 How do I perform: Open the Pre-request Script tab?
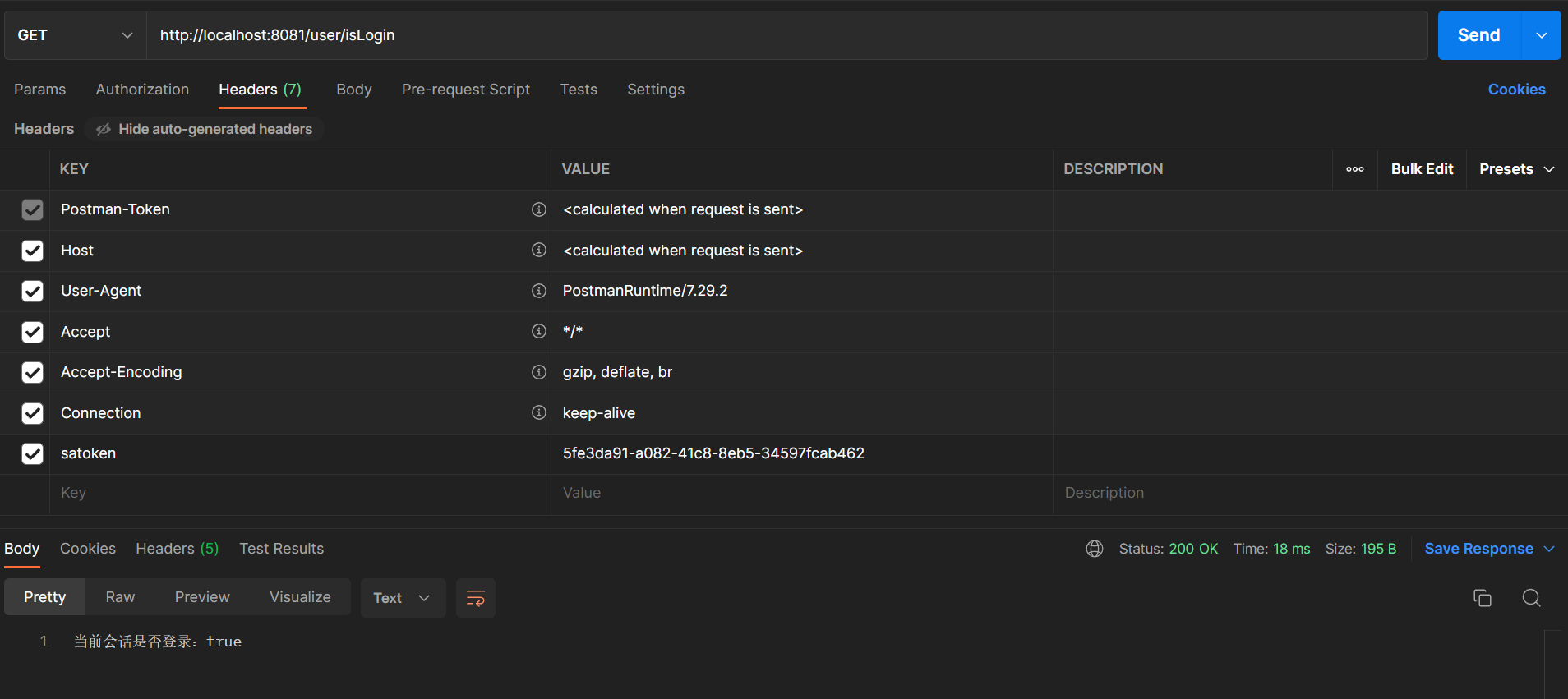click(x=466, y=90)
